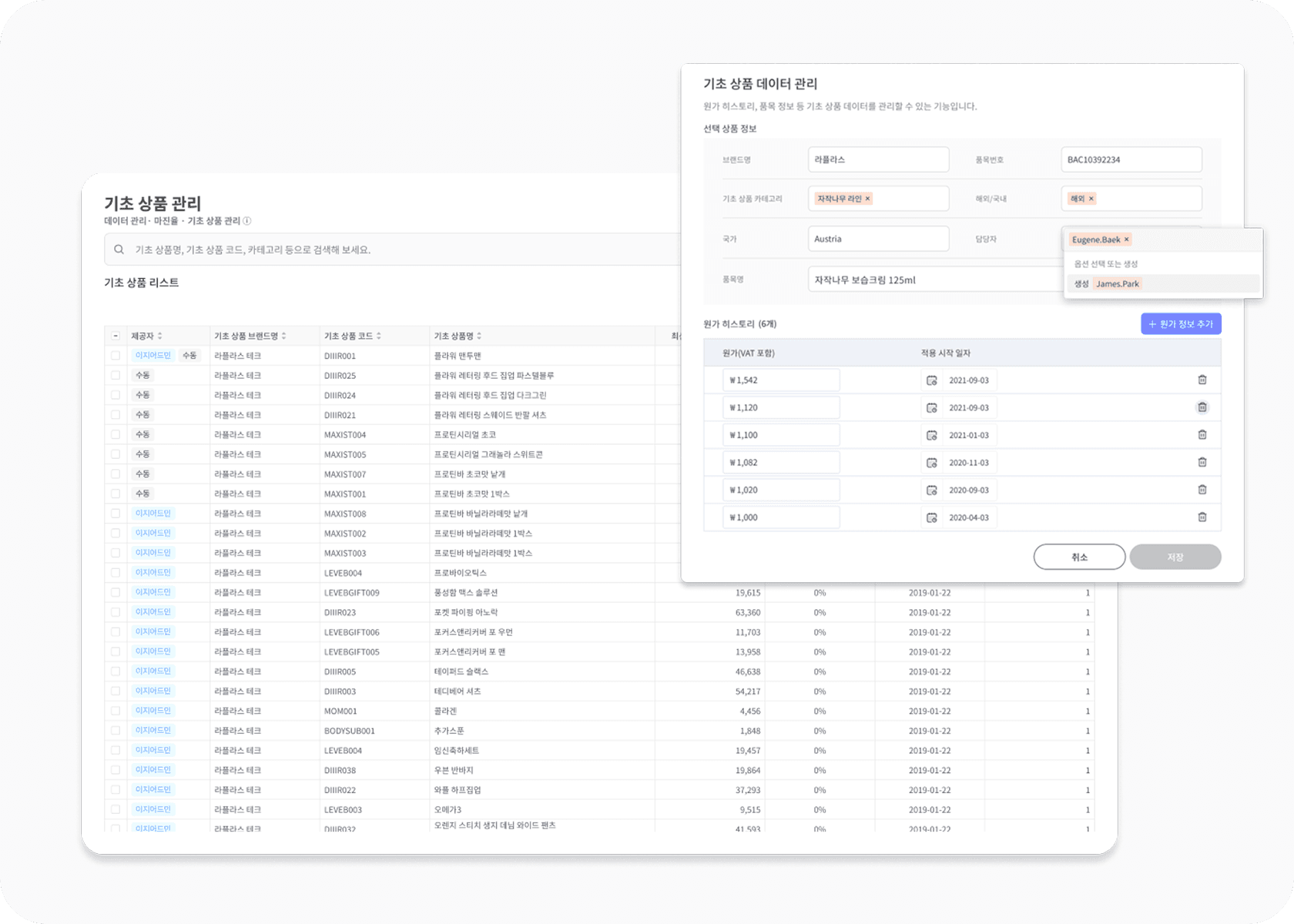Screen dimensions: 1294x924
Task: Click 데이터 관리 in the breadcrumb
Action: click(x=125, y=221)
